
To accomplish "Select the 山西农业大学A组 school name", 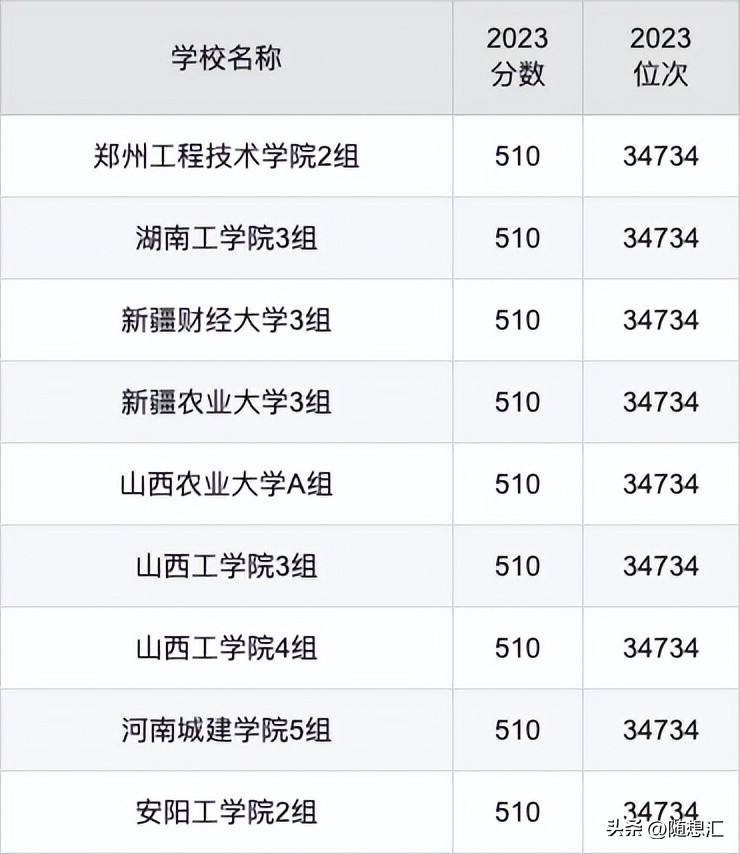I will click(226, 484).
